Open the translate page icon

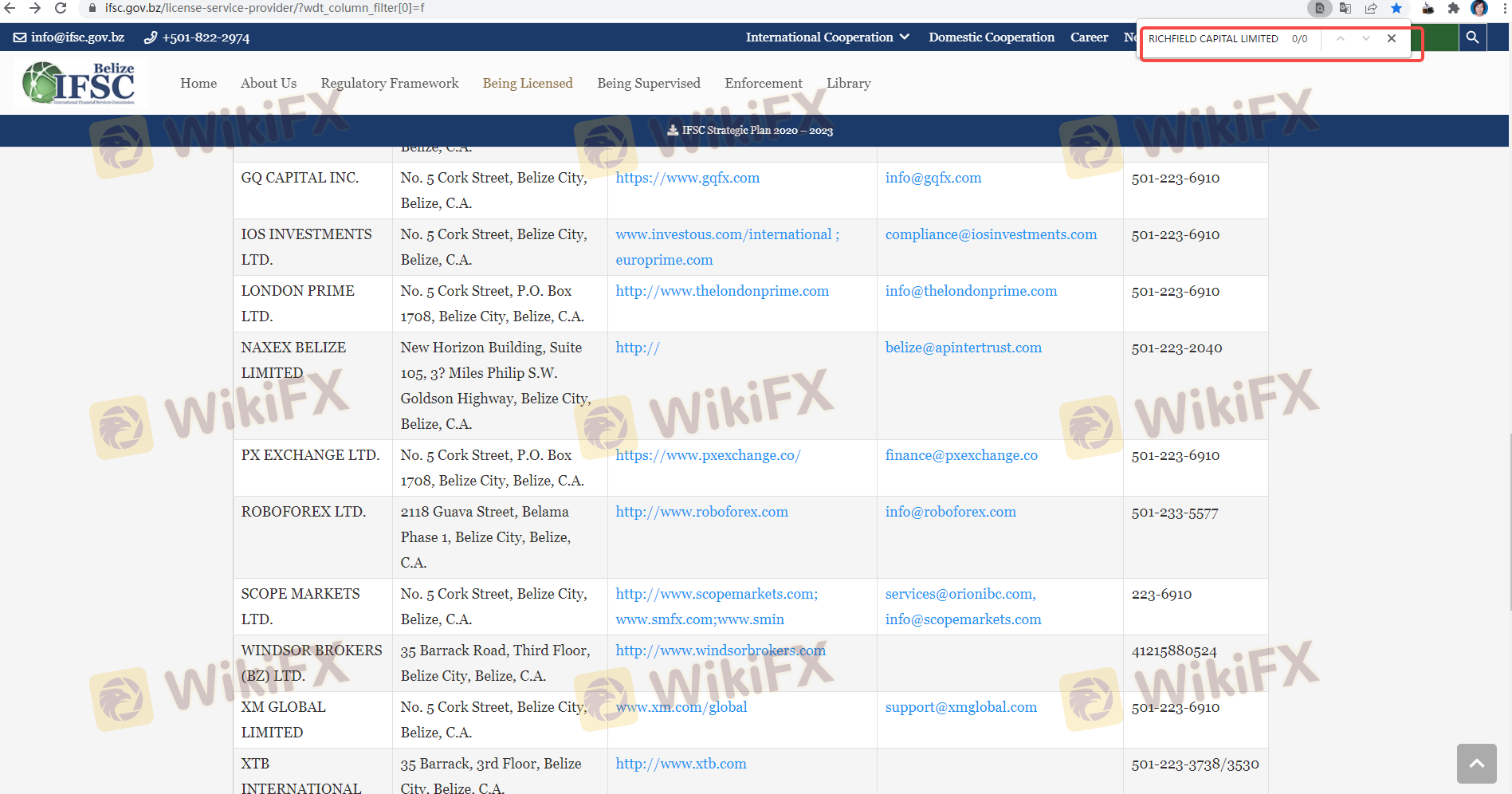tap(1345, 8)
